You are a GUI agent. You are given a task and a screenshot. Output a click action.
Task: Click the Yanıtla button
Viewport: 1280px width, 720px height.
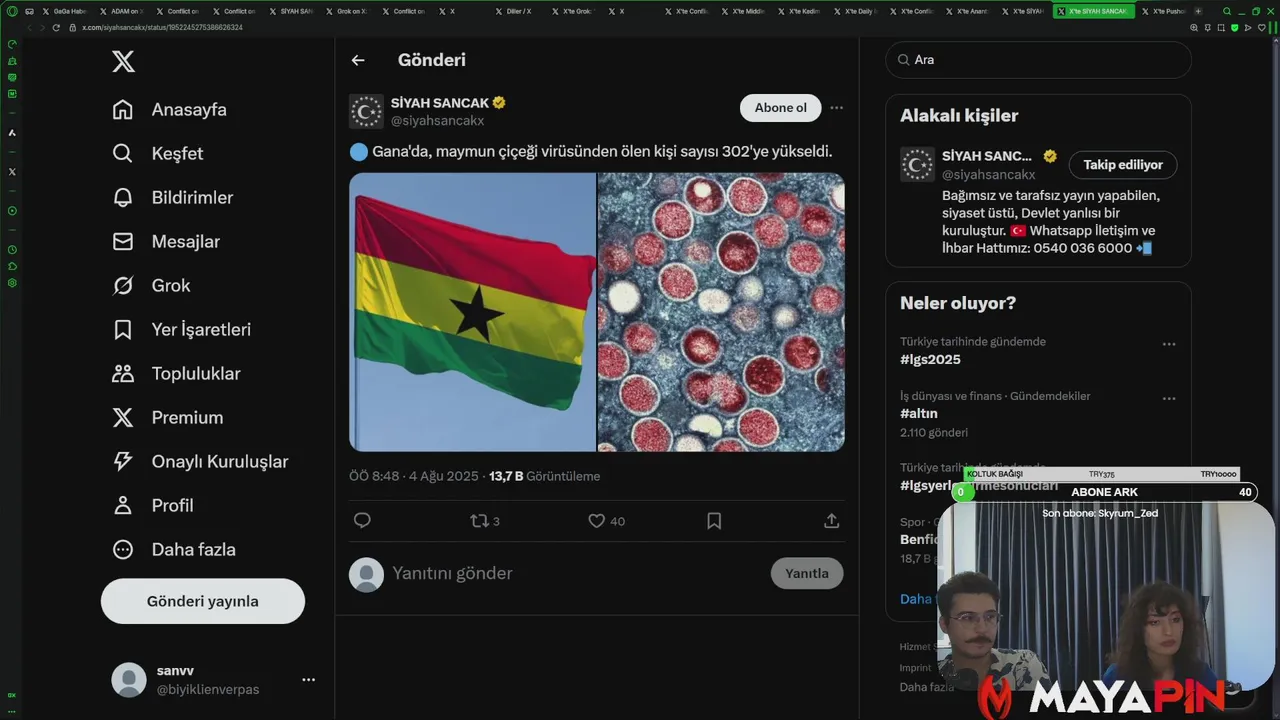[807, 573]
